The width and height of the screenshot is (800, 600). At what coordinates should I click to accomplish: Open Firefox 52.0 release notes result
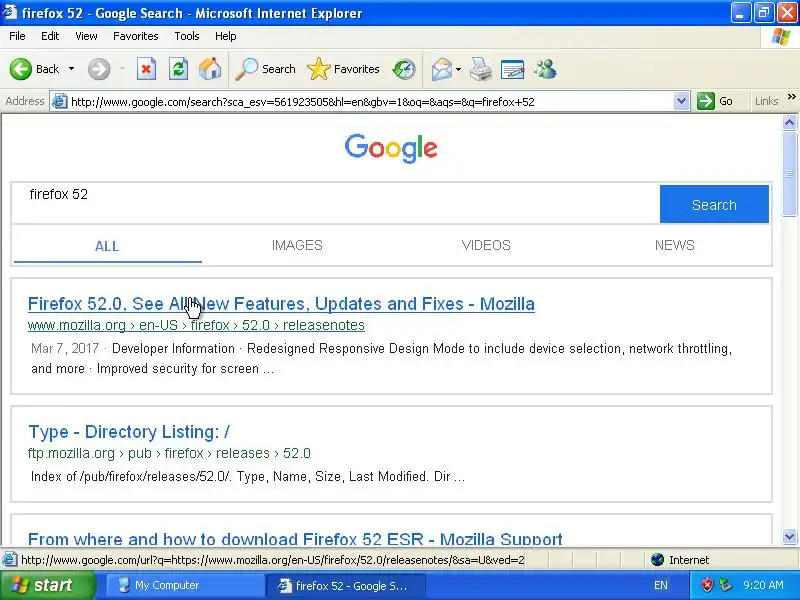(x=281, y=304)
